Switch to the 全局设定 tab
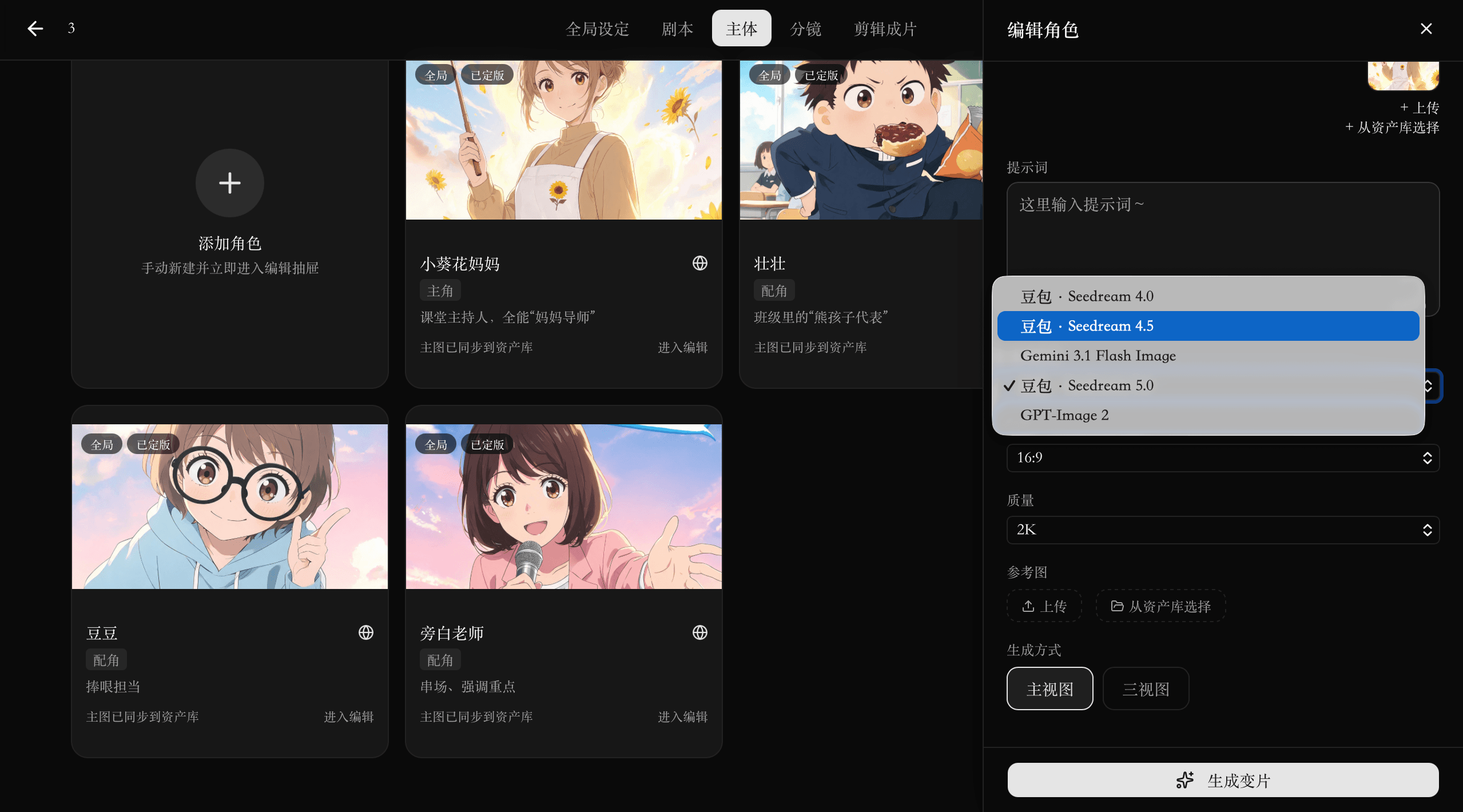This screenshot has height=812, width=1463. click(597, 29)
